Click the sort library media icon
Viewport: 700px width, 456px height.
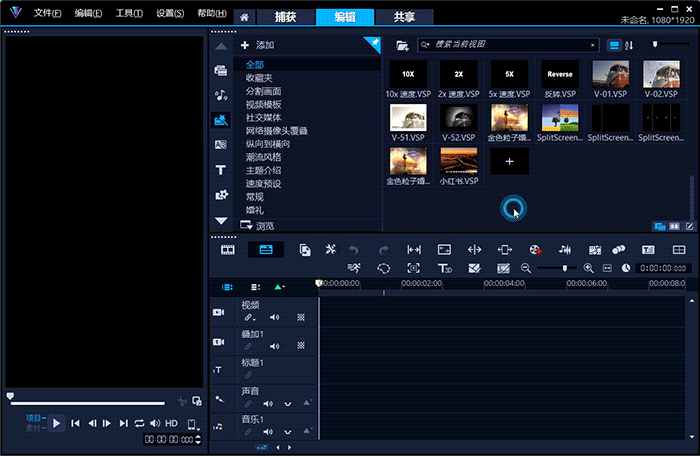[631, 45]
